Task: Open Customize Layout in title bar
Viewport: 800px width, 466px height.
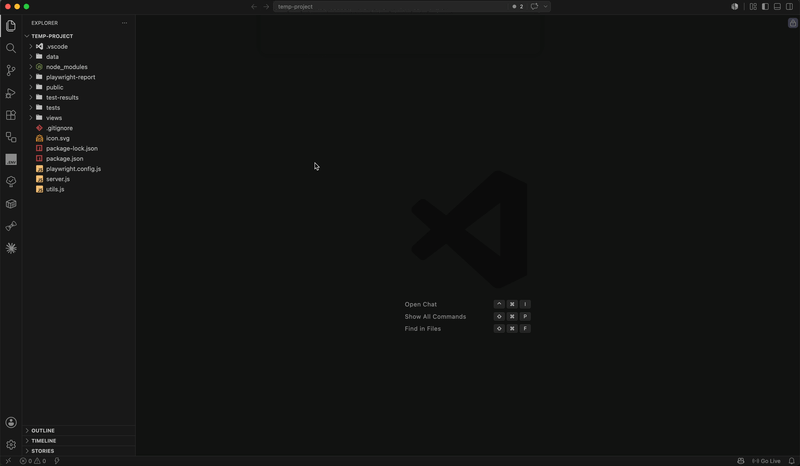Action: tap(753, 7)
